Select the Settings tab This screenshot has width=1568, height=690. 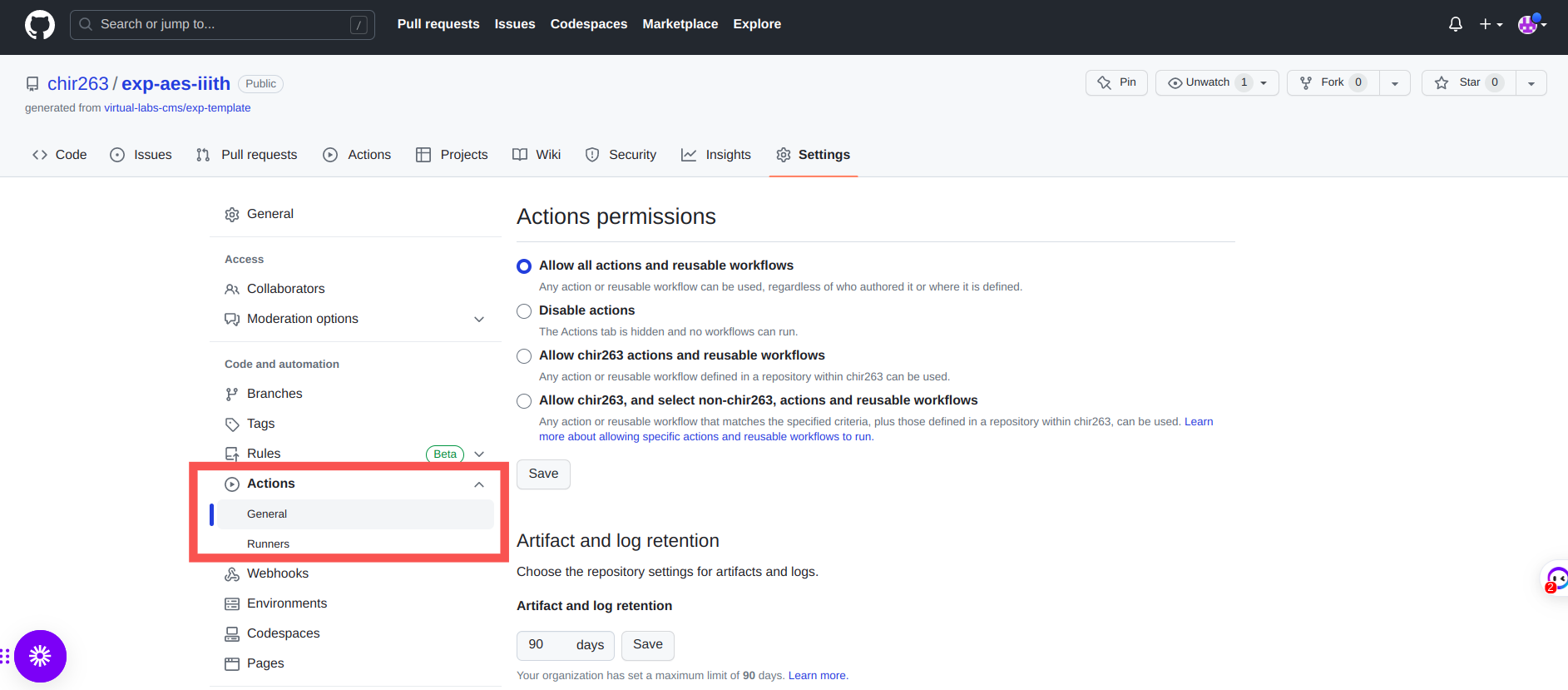[x=813, y=155]
